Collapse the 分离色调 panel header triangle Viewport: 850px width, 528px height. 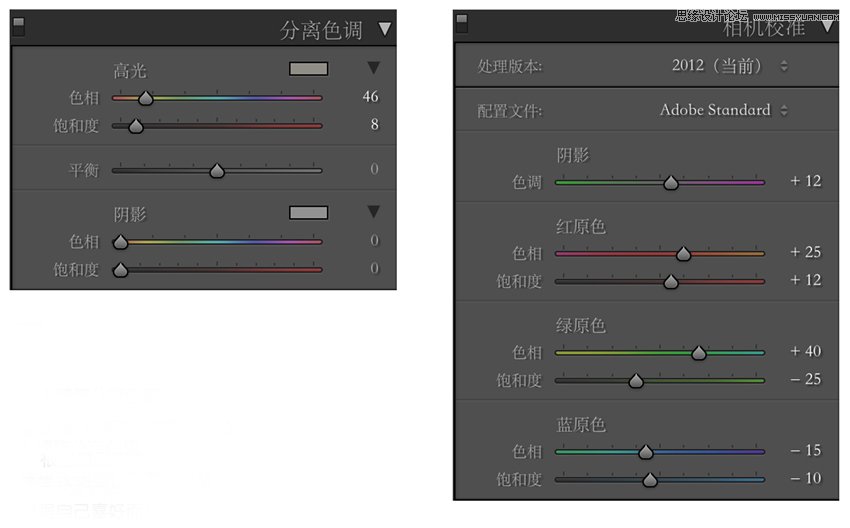385,29
